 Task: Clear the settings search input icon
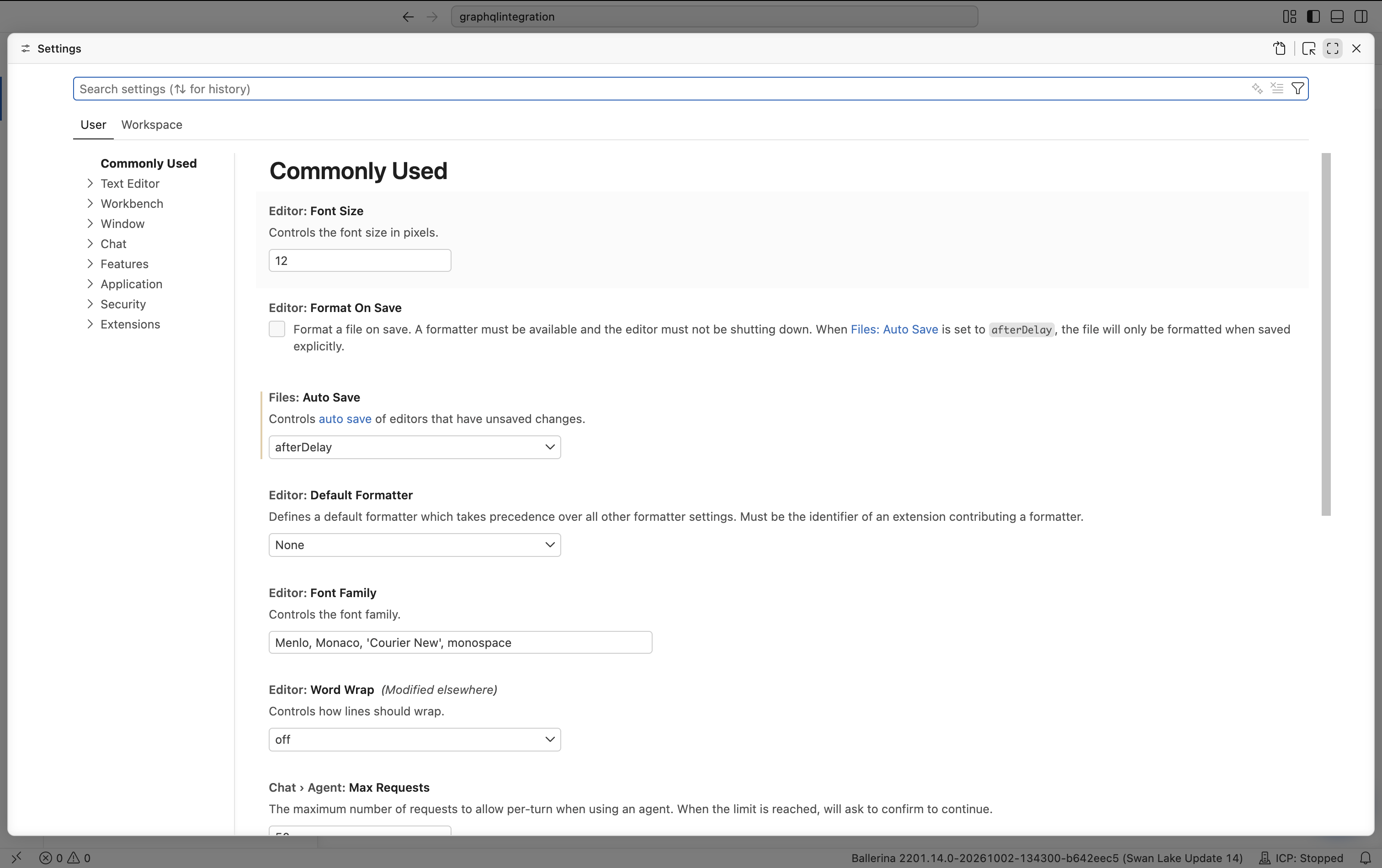tap(1277, 88)
